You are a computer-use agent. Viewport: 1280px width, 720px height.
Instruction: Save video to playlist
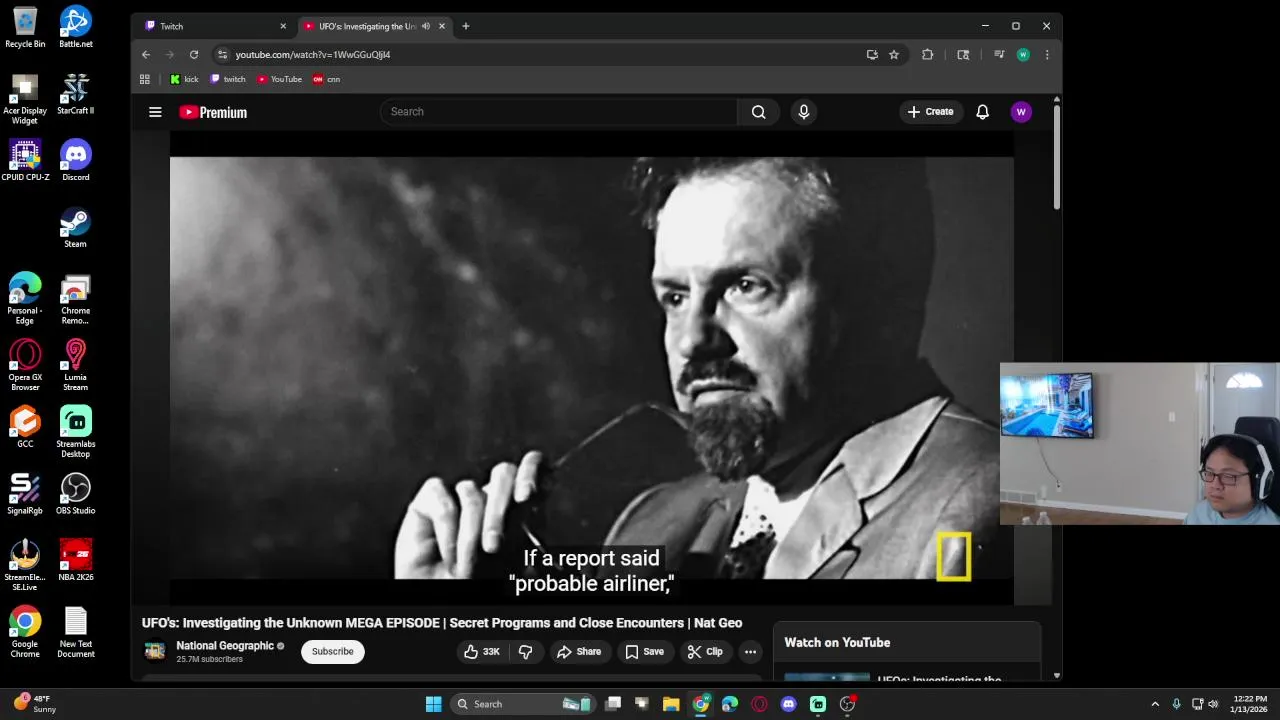[x=644, y=652]
